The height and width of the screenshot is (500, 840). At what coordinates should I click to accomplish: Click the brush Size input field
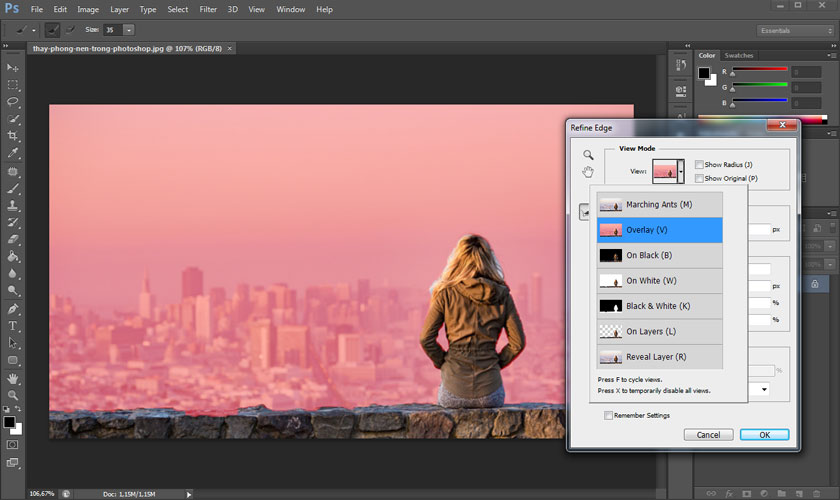click(112, 30)
